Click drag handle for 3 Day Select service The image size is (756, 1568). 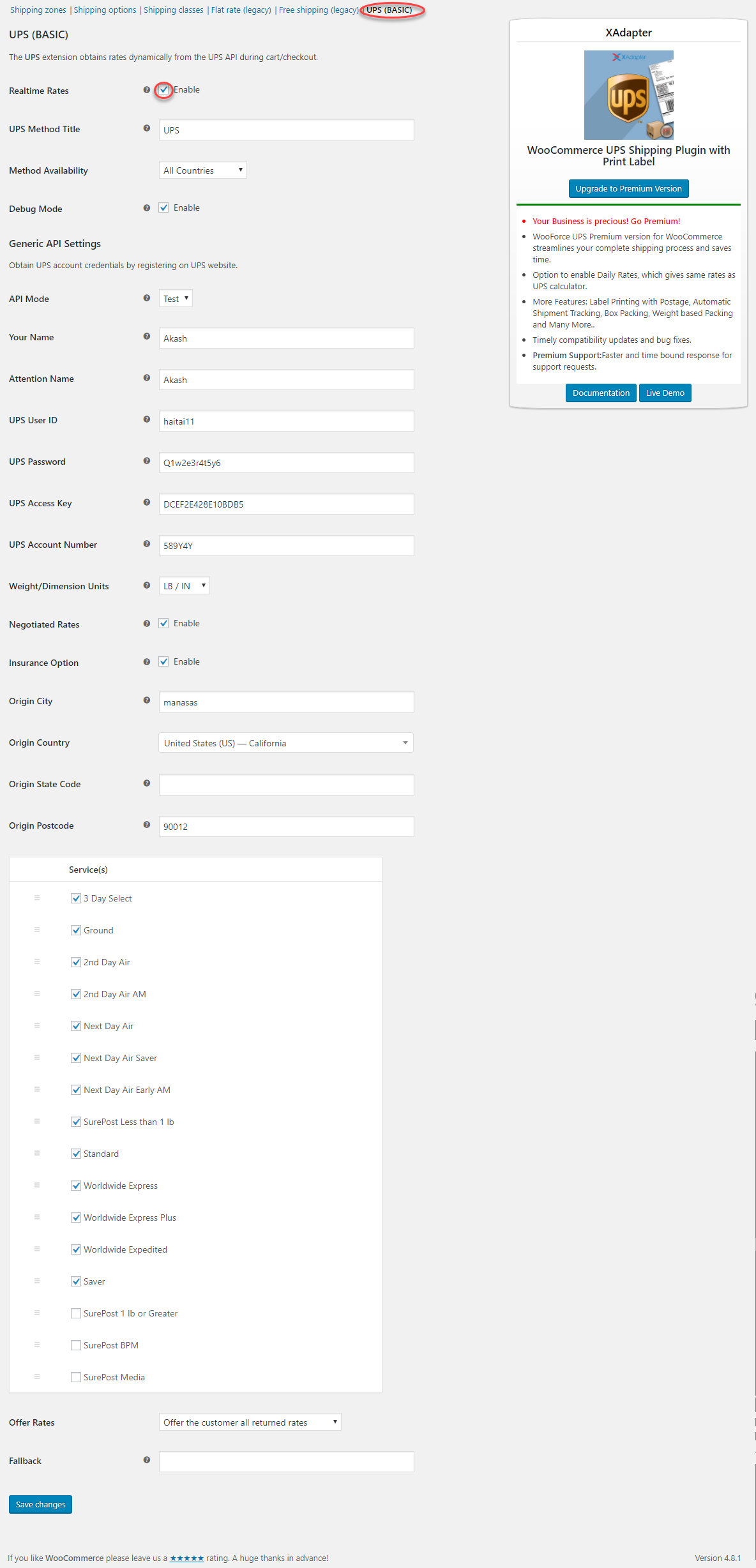coord(37,898)
